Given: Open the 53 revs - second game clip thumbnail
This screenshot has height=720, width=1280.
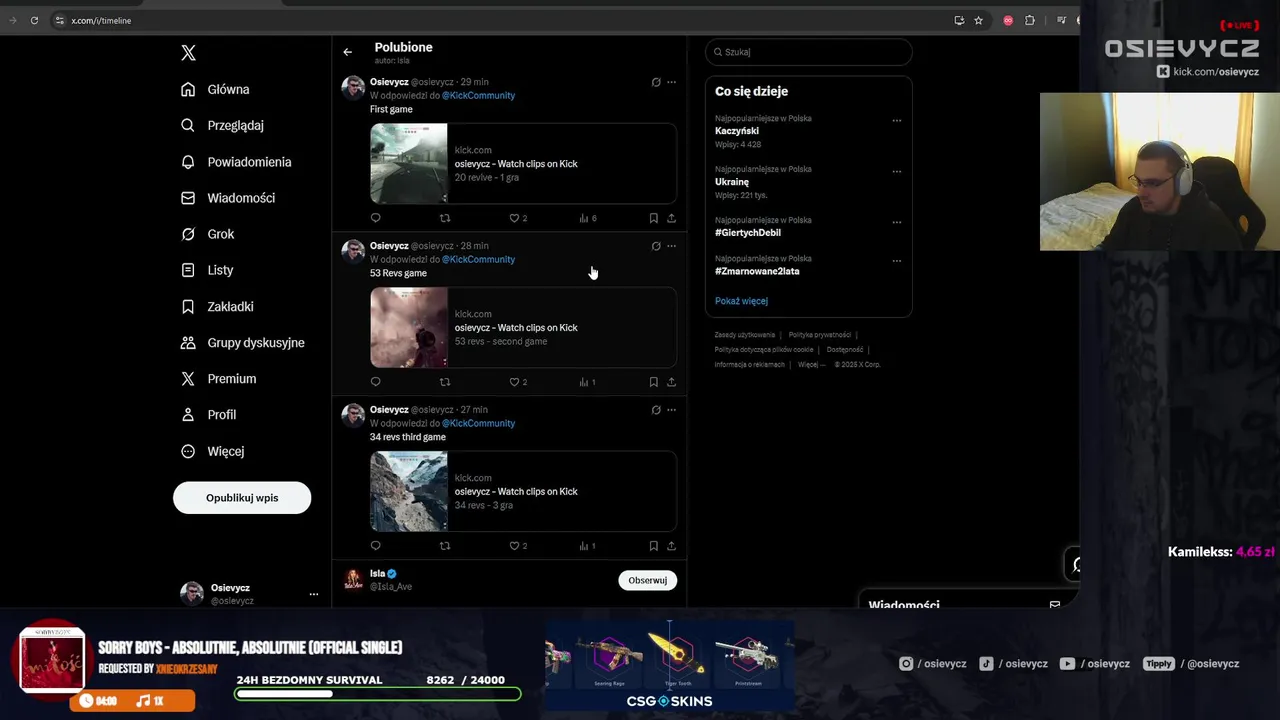Looking at the screenshot, I should pos(409,327).
